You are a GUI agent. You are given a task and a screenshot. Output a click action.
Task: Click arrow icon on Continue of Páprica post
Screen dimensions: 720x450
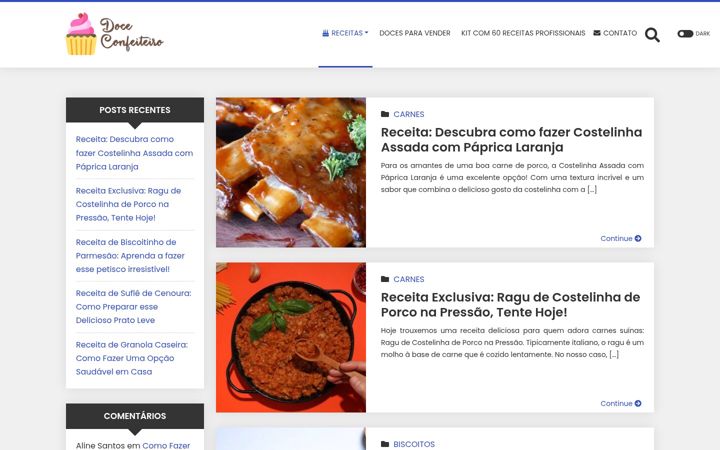pyautogui.click(x=638, y=238)
